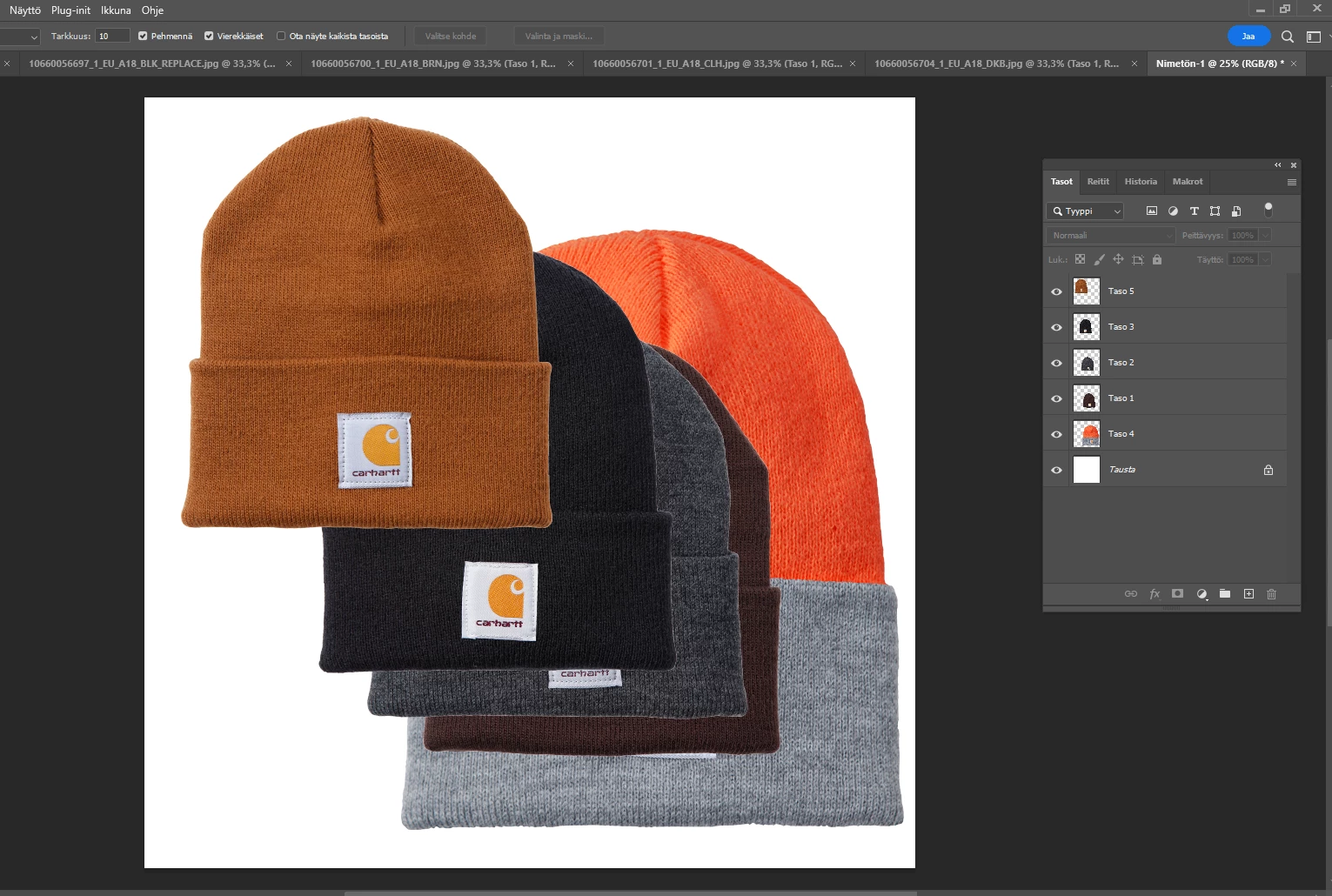The height and width of the screenshot is (896, 1332).
Task: Click the lock icon on Tausta layer
Action: coord(1268,470)
